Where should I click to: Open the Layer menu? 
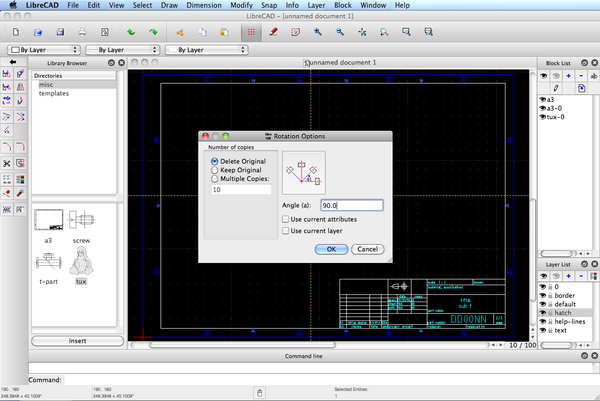point(316,5)
